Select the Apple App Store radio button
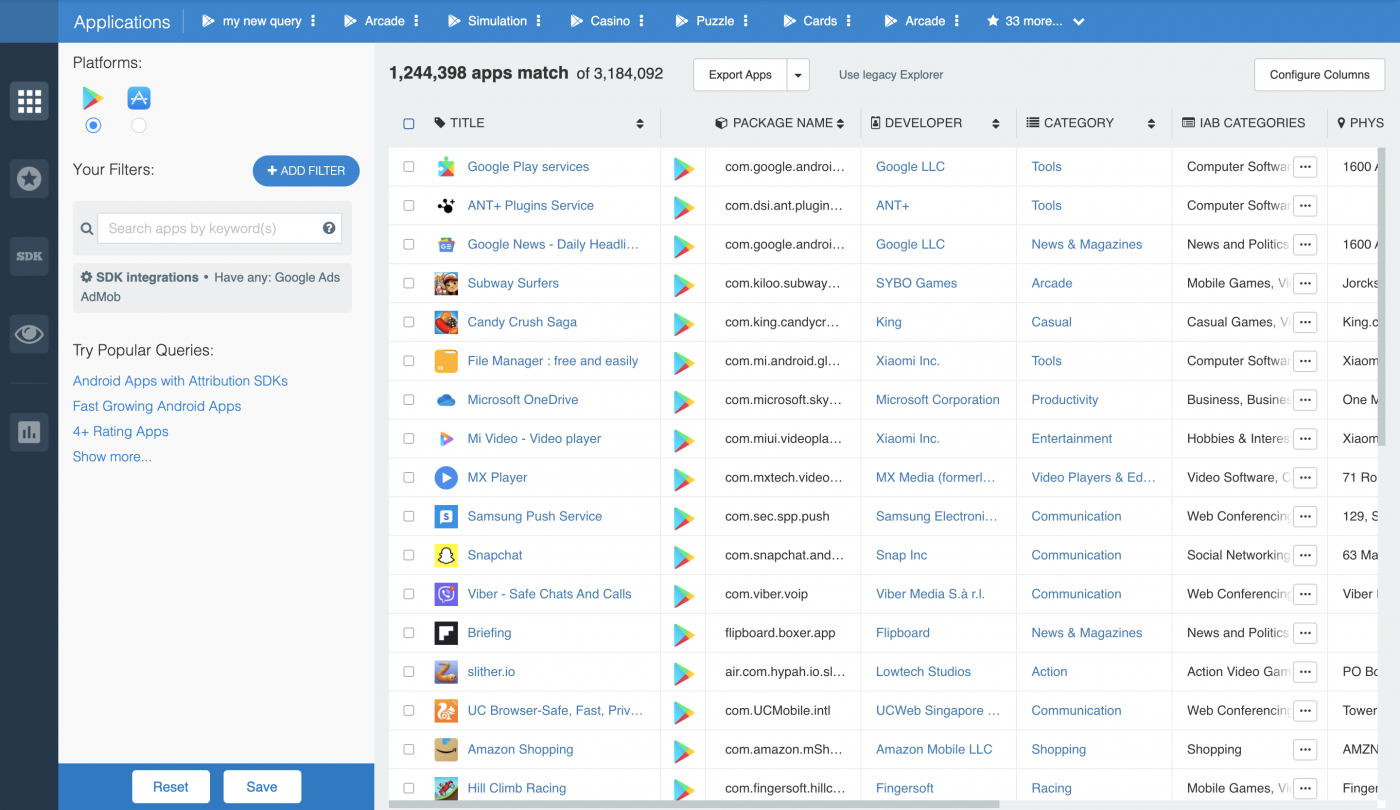The width and height of the screenshot is (1400, 810). 139,125
